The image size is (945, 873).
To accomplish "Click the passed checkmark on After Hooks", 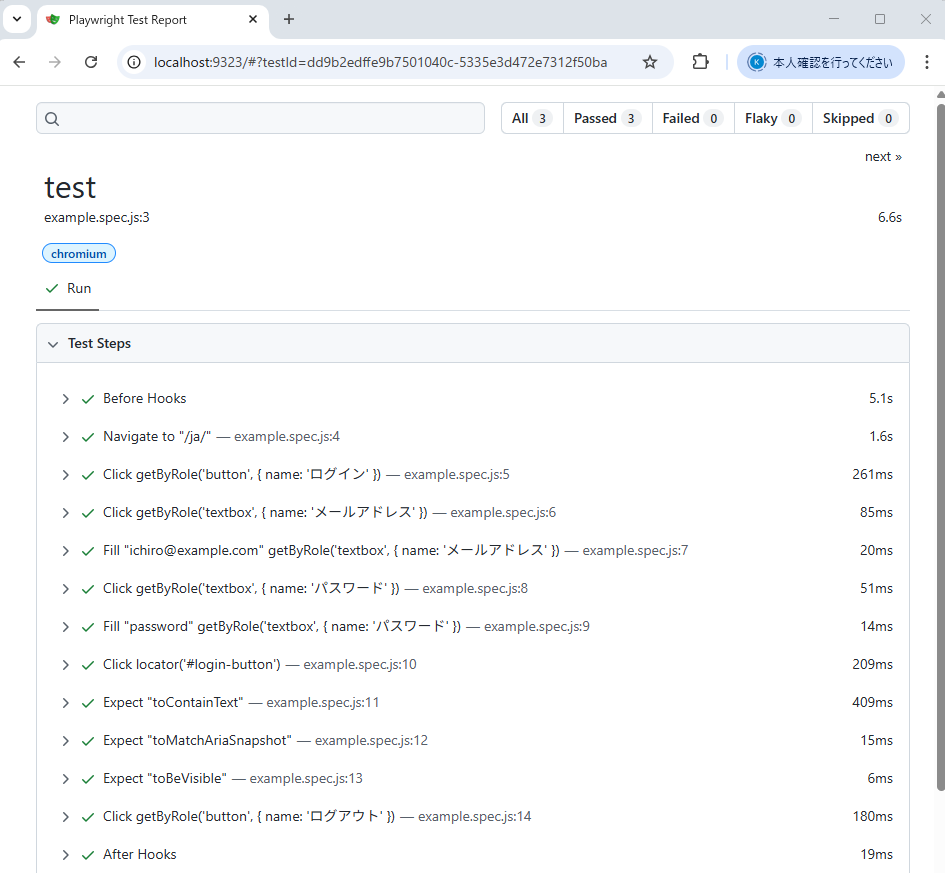I will 88,854.
